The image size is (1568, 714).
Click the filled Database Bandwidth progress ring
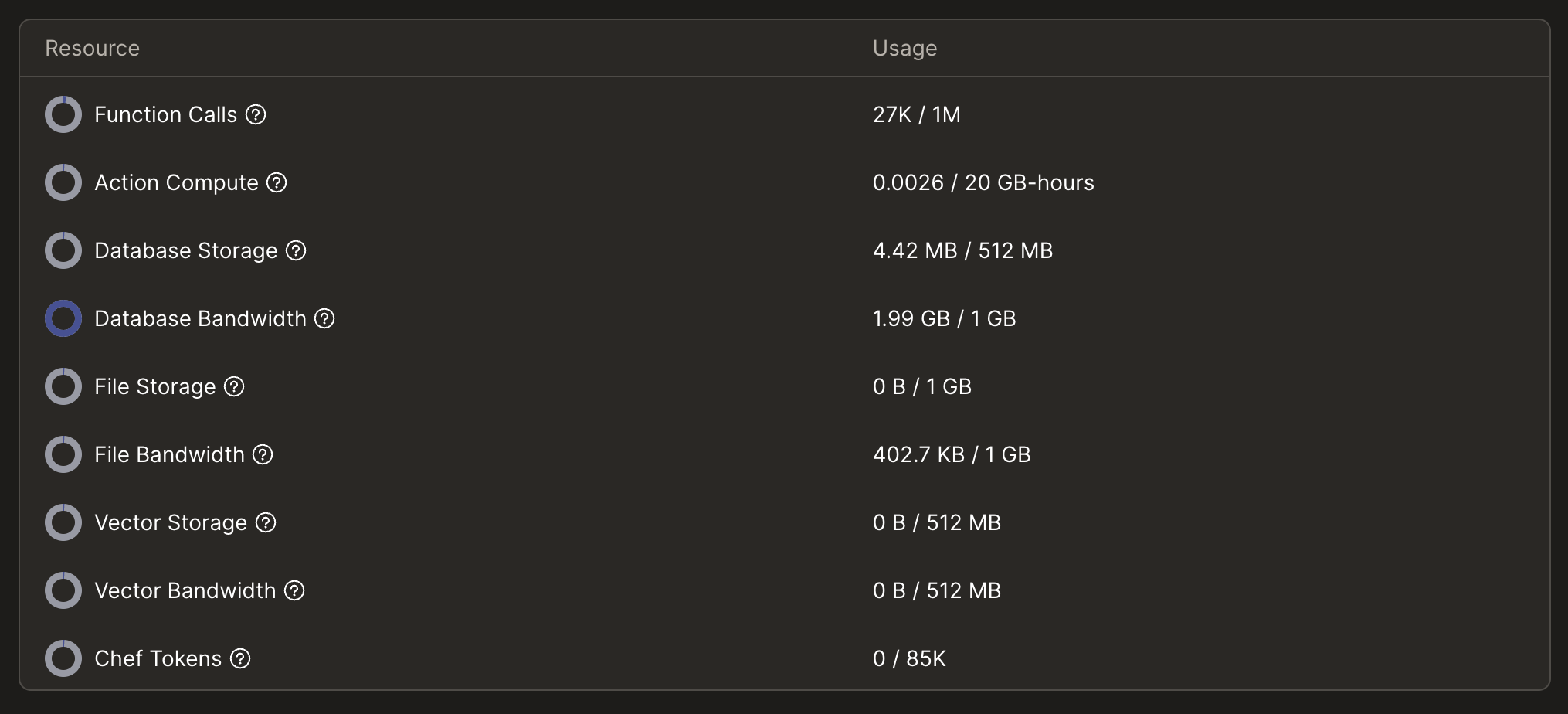[63, 318]
